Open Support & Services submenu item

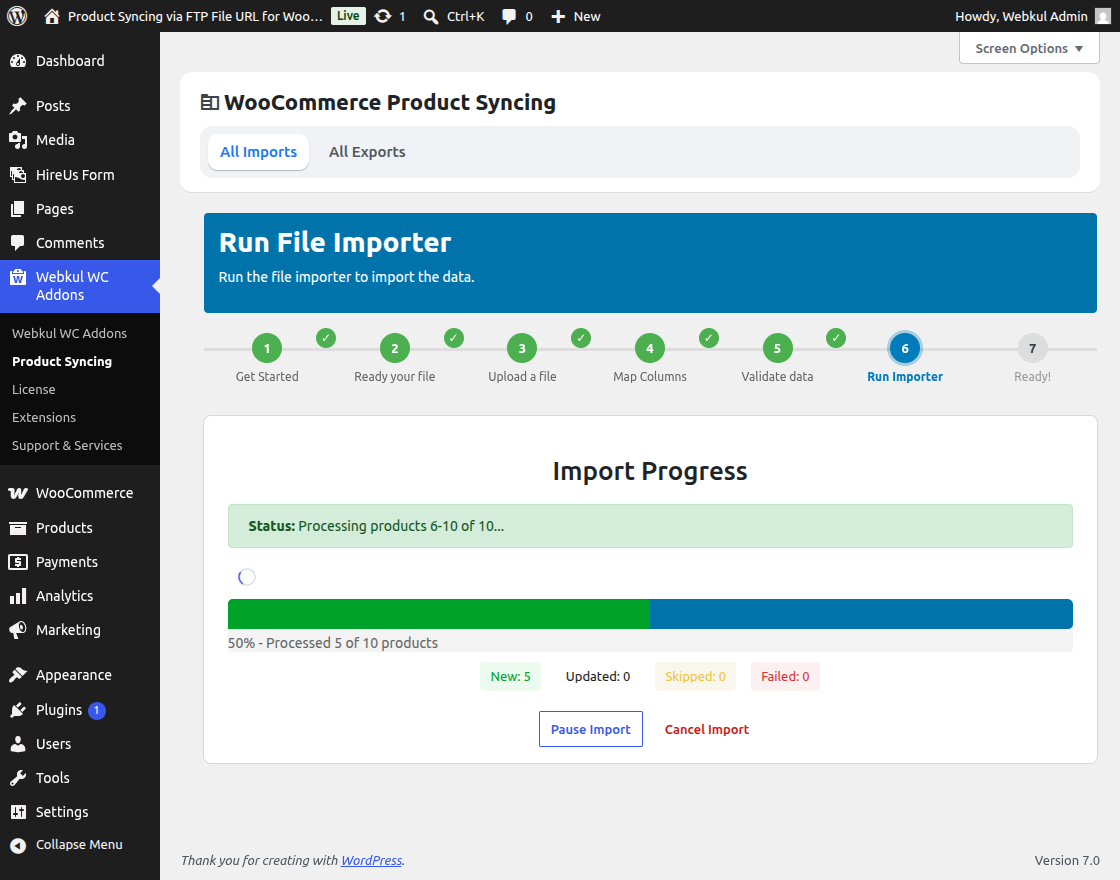(x=67, y=446)
